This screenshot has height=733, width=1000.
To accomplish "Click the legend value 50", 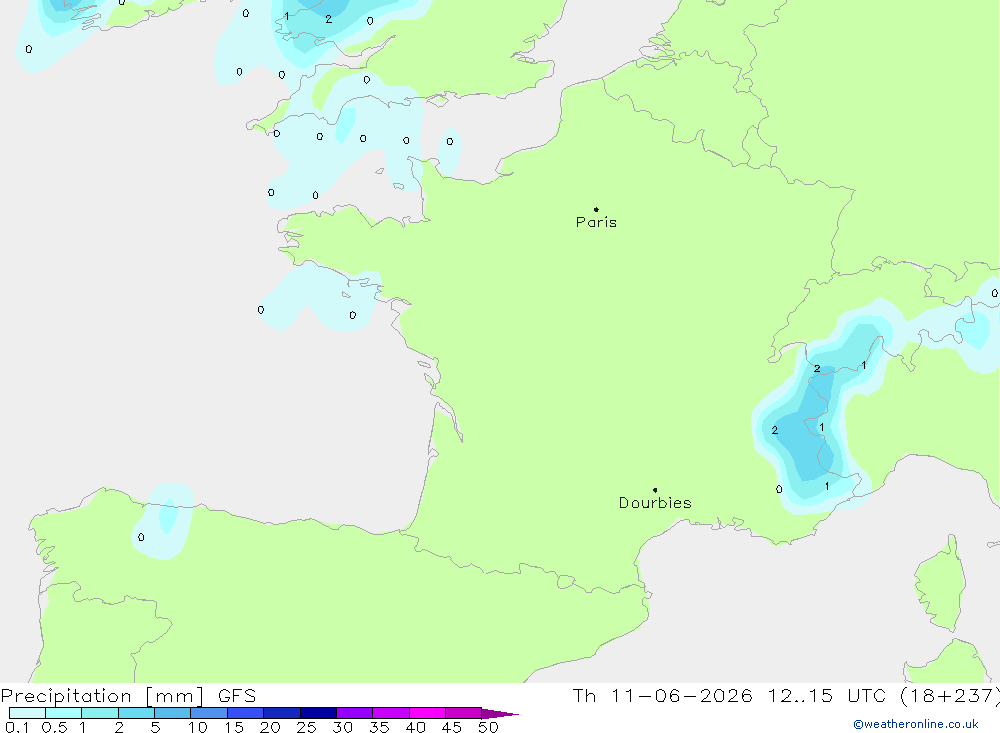I will coord(488,727).
